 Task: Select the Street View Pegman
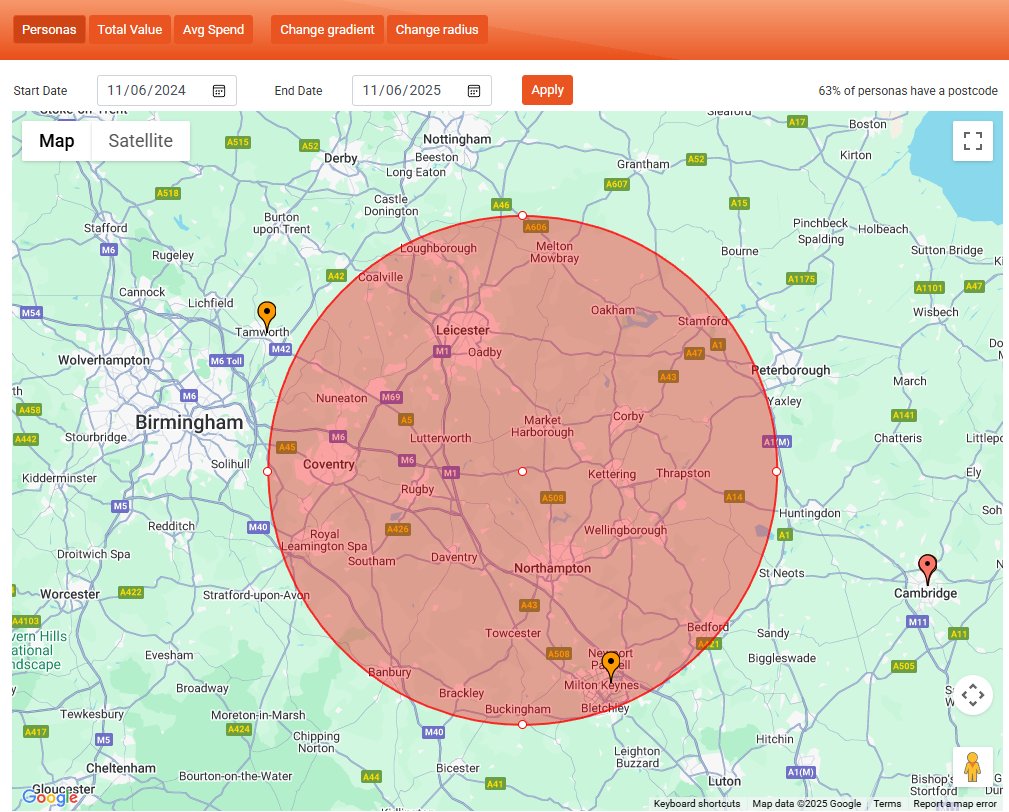coord(973,766)
